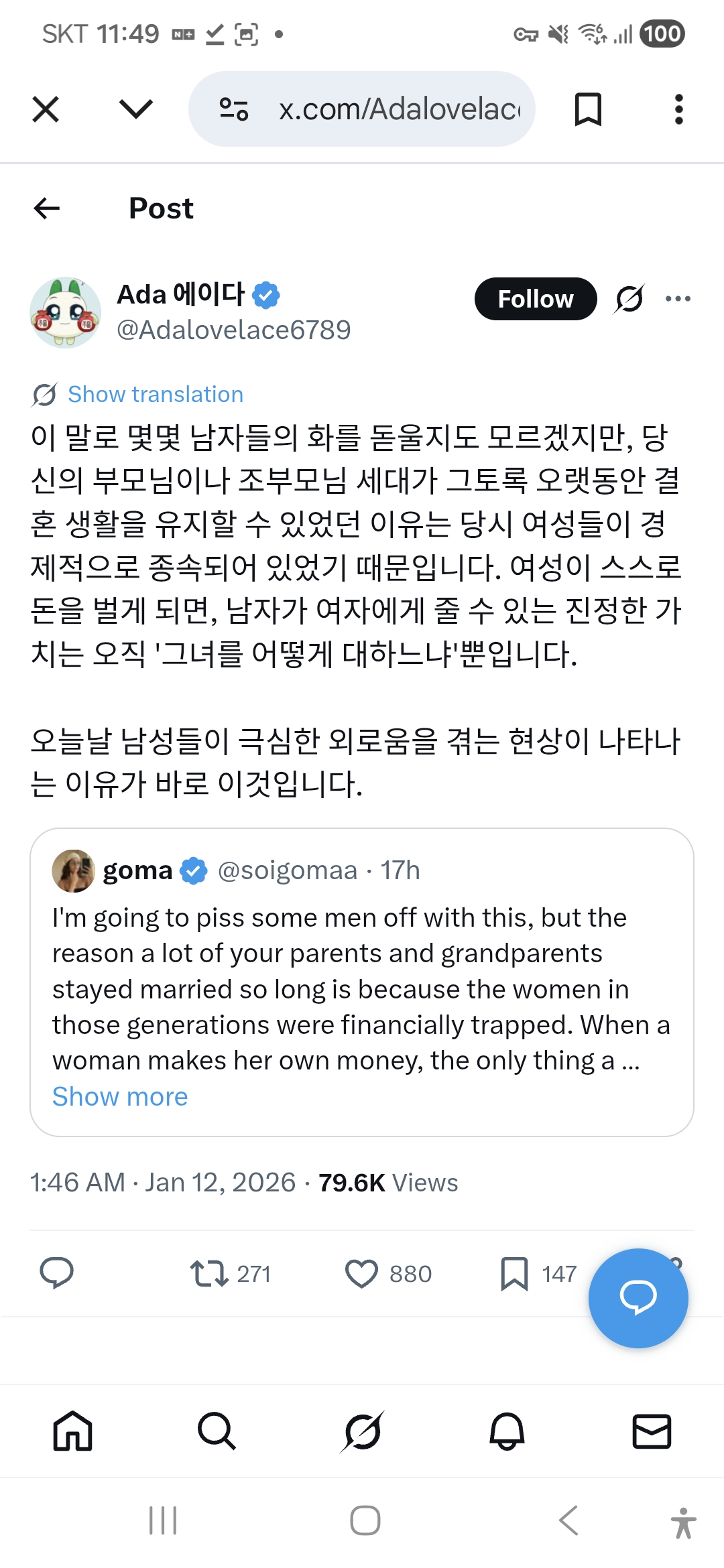Follow Ada 에이다 account
The height and width of the screenshot is (1568, 724).
[535, 299]
